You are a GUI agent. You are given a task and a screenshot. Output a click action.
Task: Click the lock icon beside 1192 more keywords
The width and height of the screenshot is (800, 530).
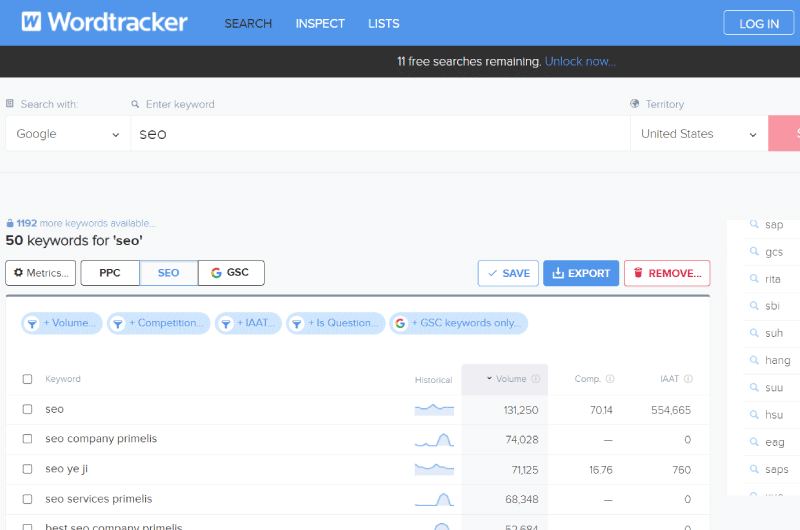click(10, 223)
